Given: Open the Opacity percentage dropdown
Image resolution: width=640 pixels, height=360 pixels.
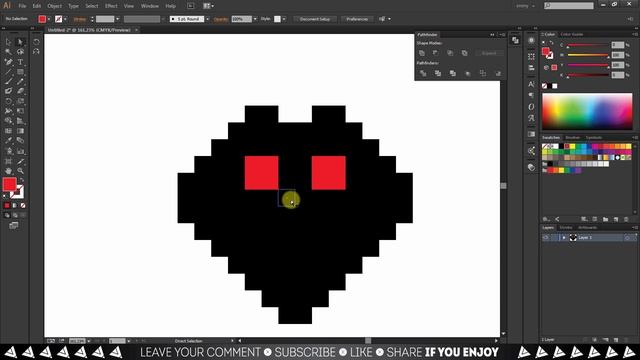Looking at the screenshot, I should [255, 19].
